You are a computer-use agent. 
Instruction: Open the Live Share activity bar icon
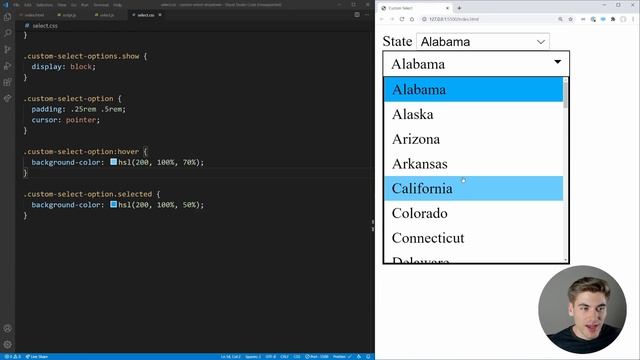click(x=7, y=98)
